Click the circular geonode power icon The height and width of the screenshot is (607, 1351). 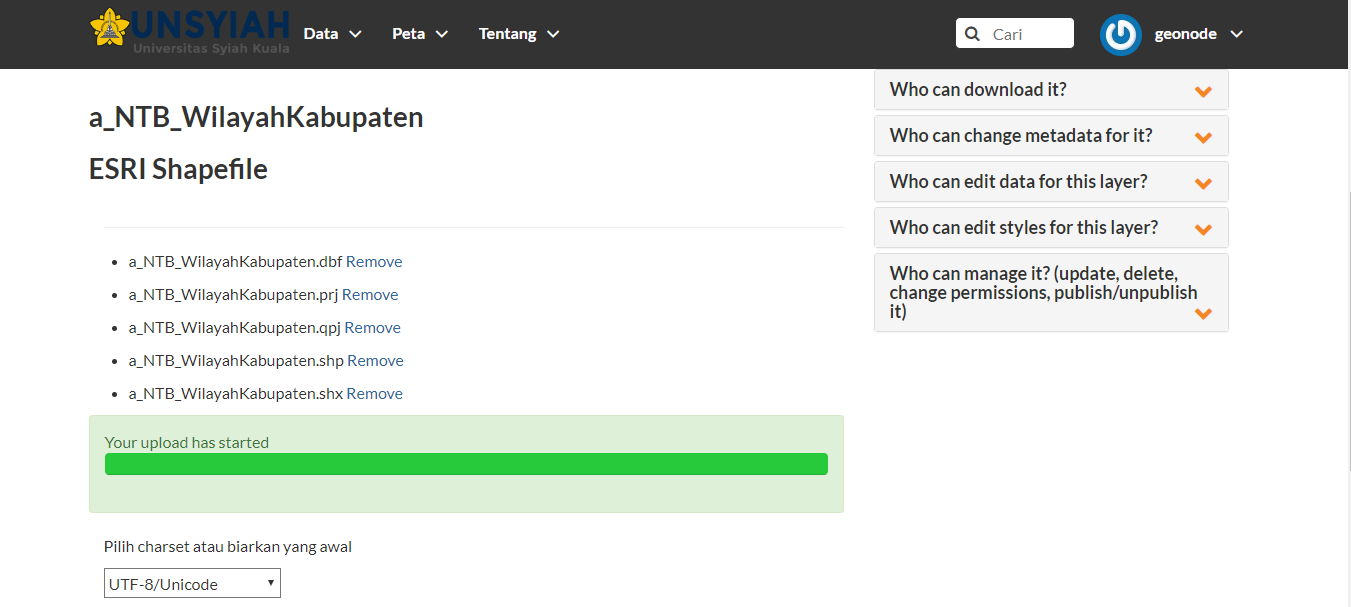pos(1120,34)
